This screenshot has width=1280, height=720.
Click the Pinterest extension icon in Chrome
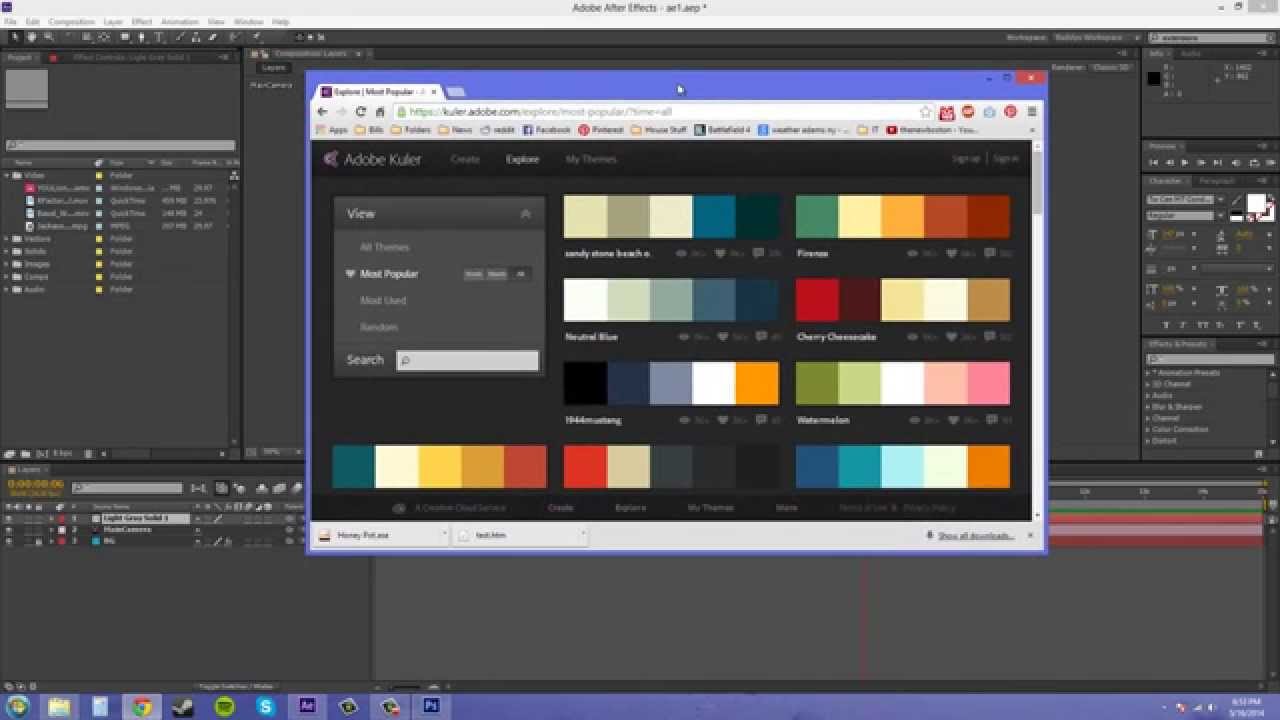click(1010, 112)
